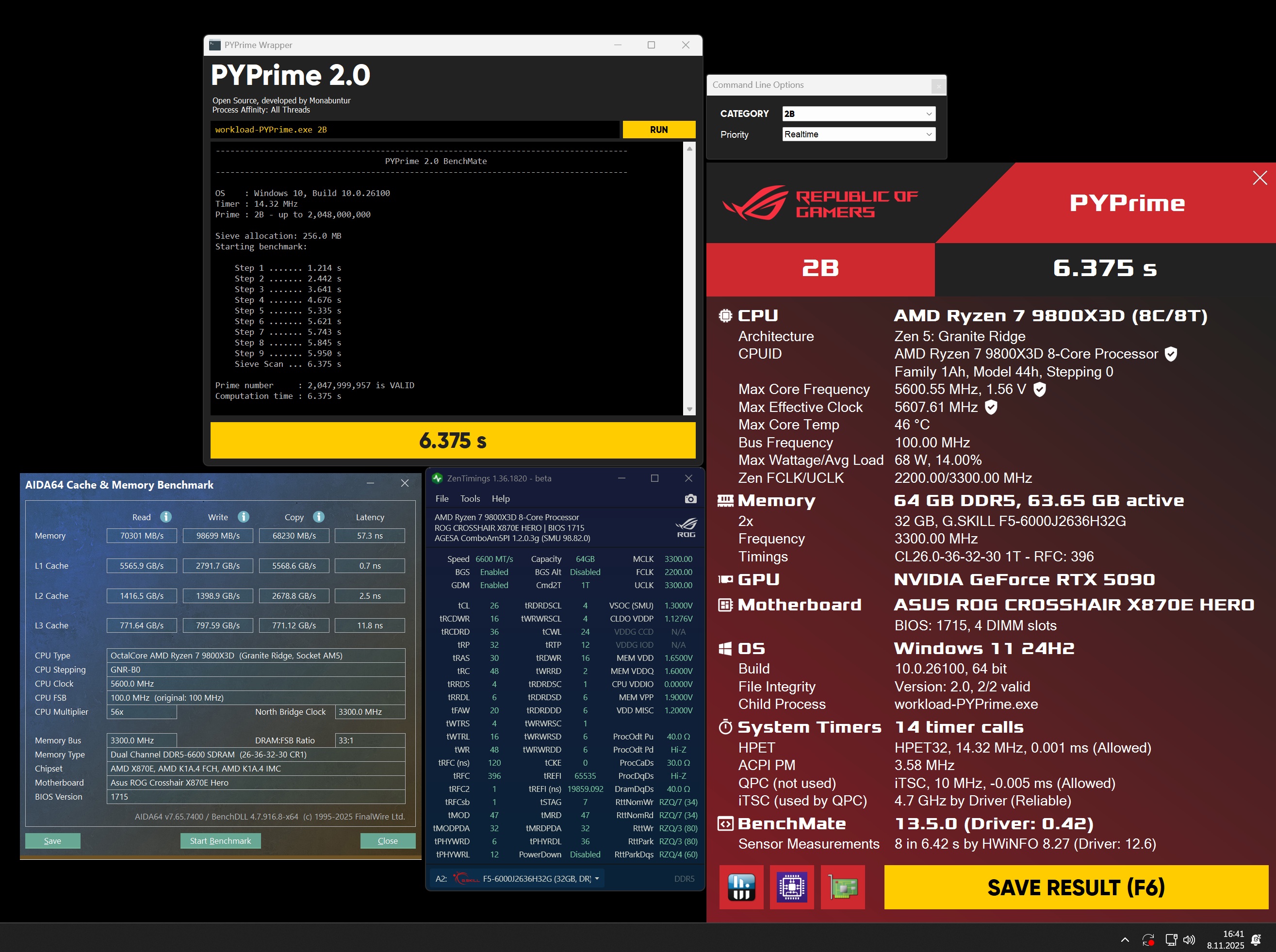Open ZenTimings File menu
Image resolution: width=1276 pixels, height=952 pixels.
tap(442, 498)
